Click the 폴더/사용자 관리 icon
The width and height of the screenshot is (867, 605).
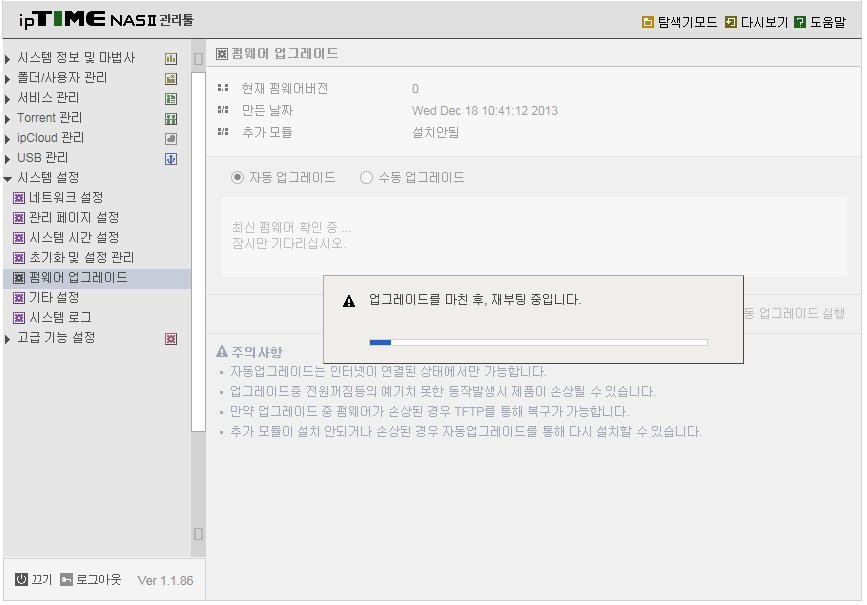(171, 79)
